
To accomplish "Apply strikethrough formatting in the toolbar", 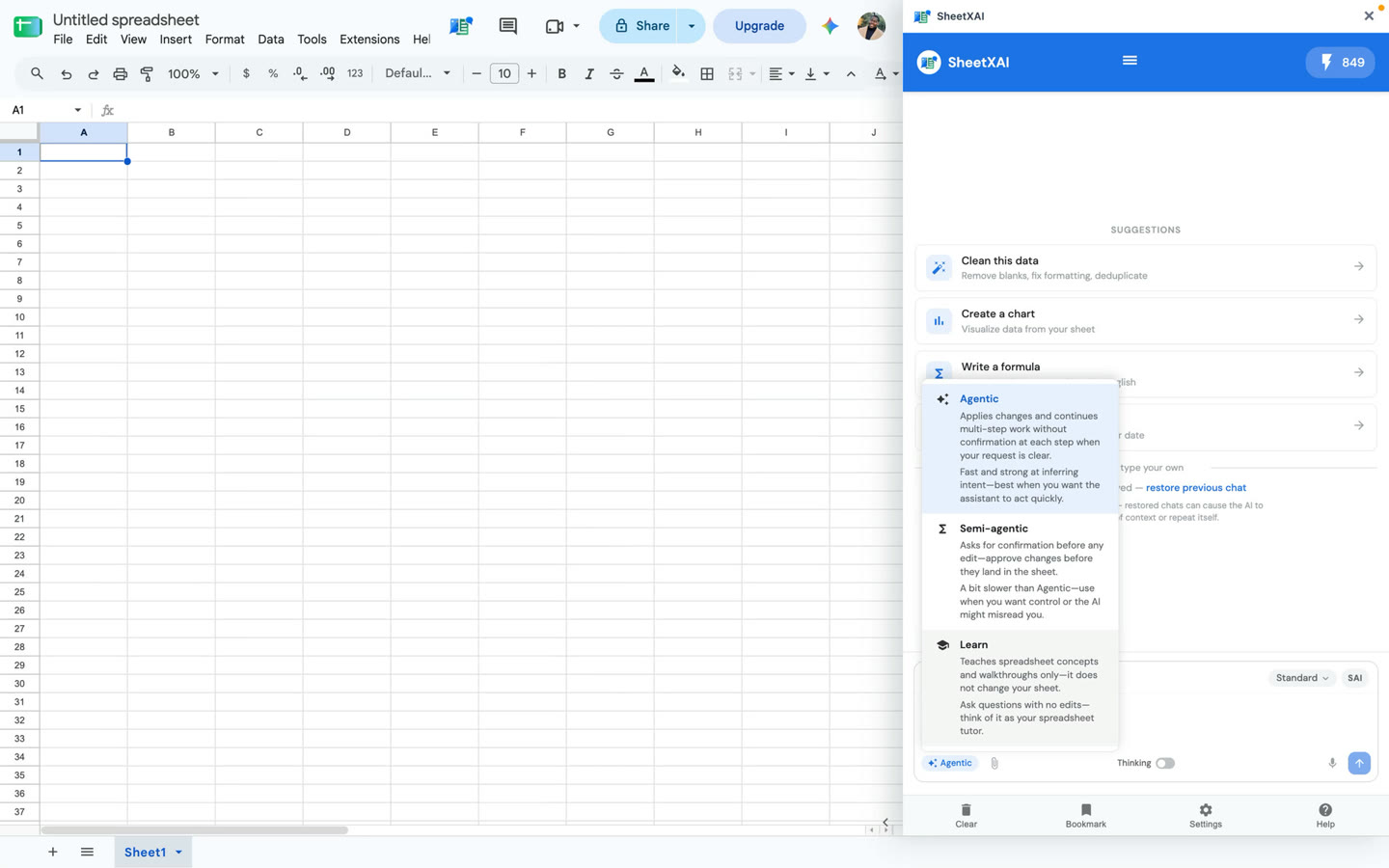I will (x=616, y=74).
